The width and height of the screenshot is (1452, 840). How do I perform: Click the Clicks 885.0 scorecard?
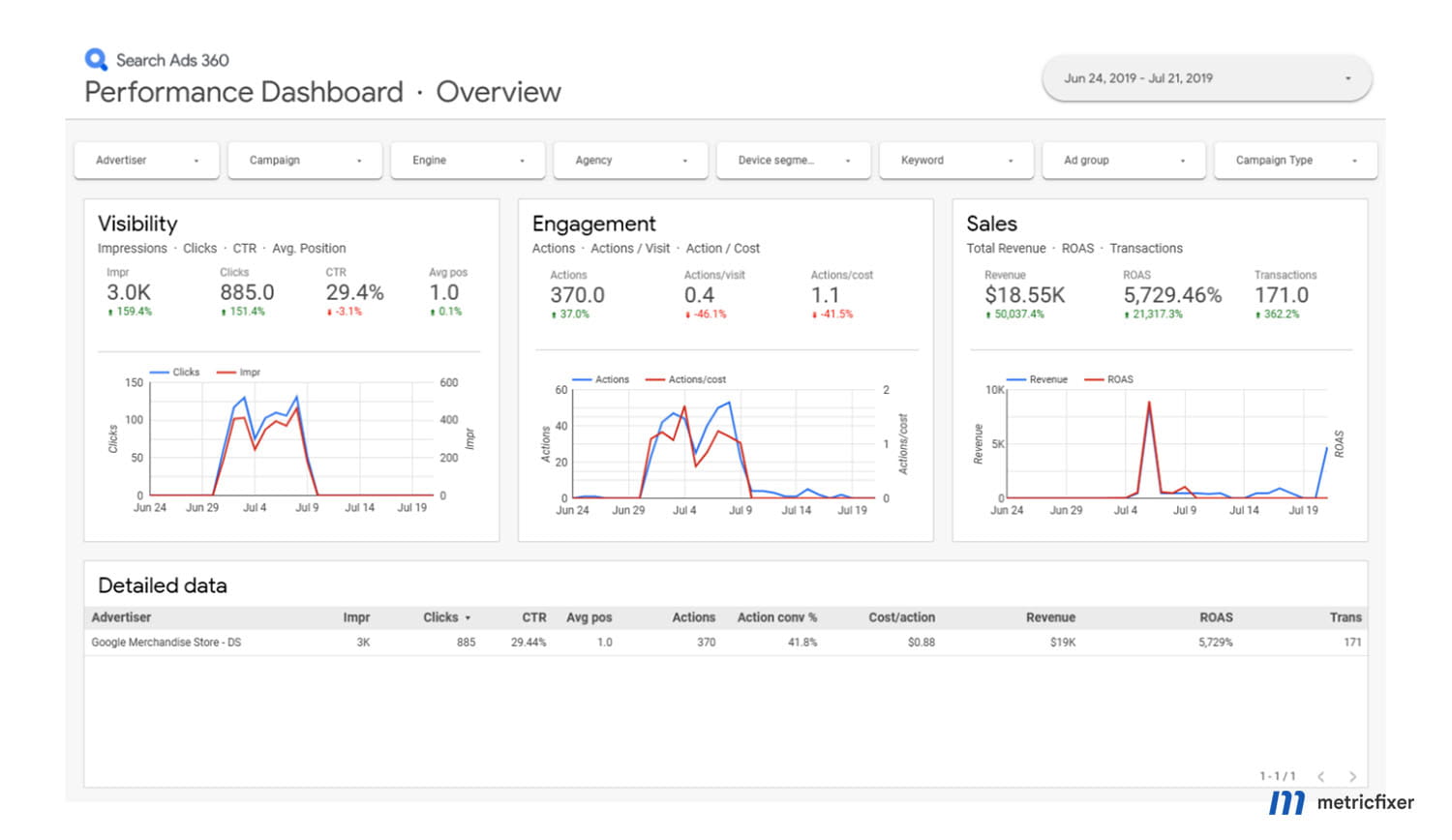(247, 292)
